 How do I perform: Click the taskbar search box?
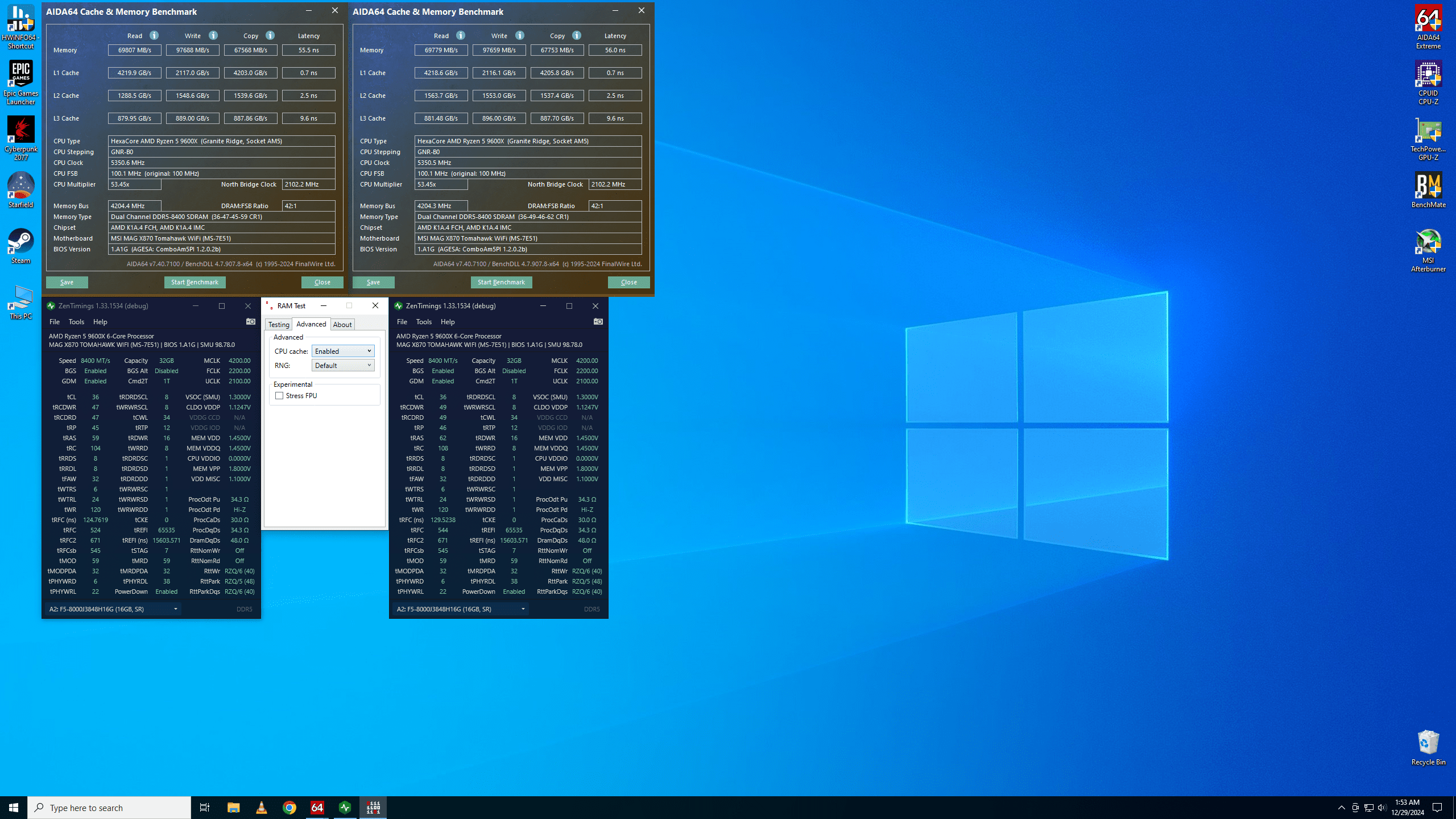(109, 808)
